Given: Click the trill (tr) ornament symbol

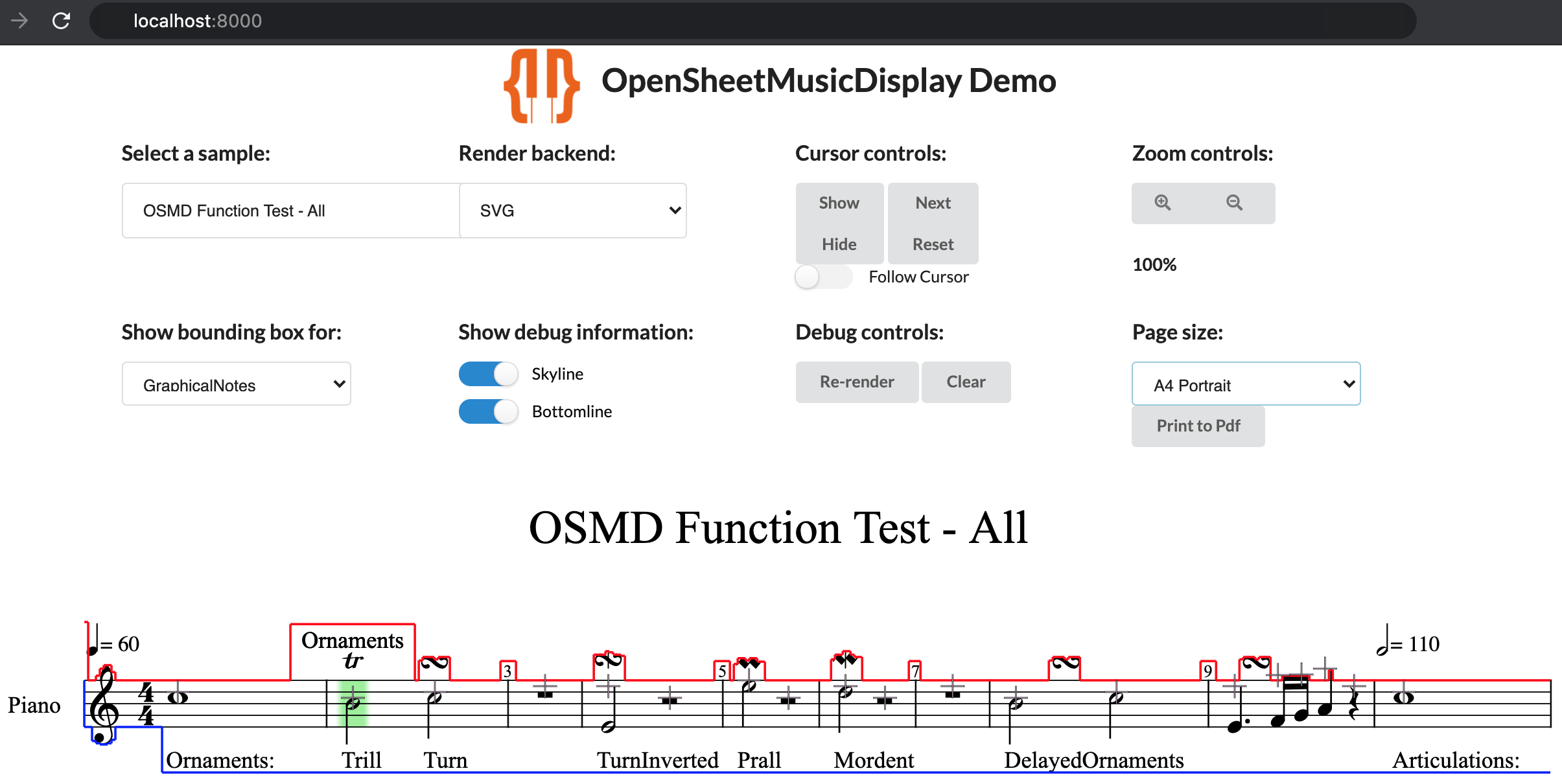Looking at the screenshot, I should click(353, 661).
